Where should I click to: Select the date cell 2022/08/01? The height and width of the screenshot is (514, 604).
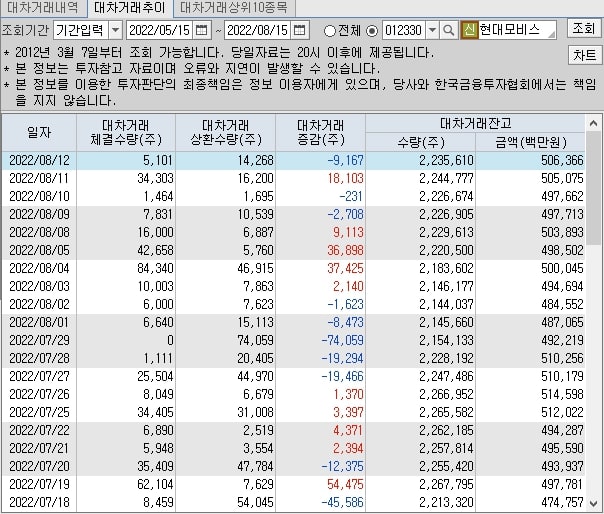[39, 322]
